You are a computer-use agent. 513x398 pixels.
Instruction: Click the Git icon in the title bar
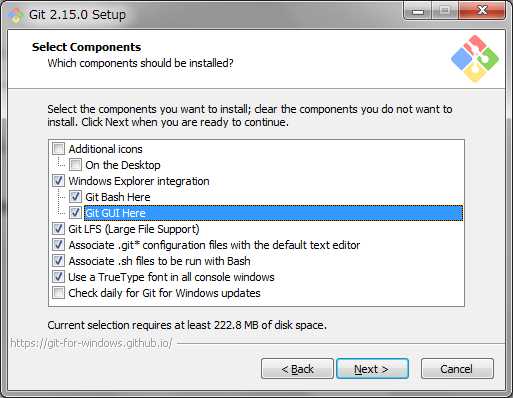[15, 14]
